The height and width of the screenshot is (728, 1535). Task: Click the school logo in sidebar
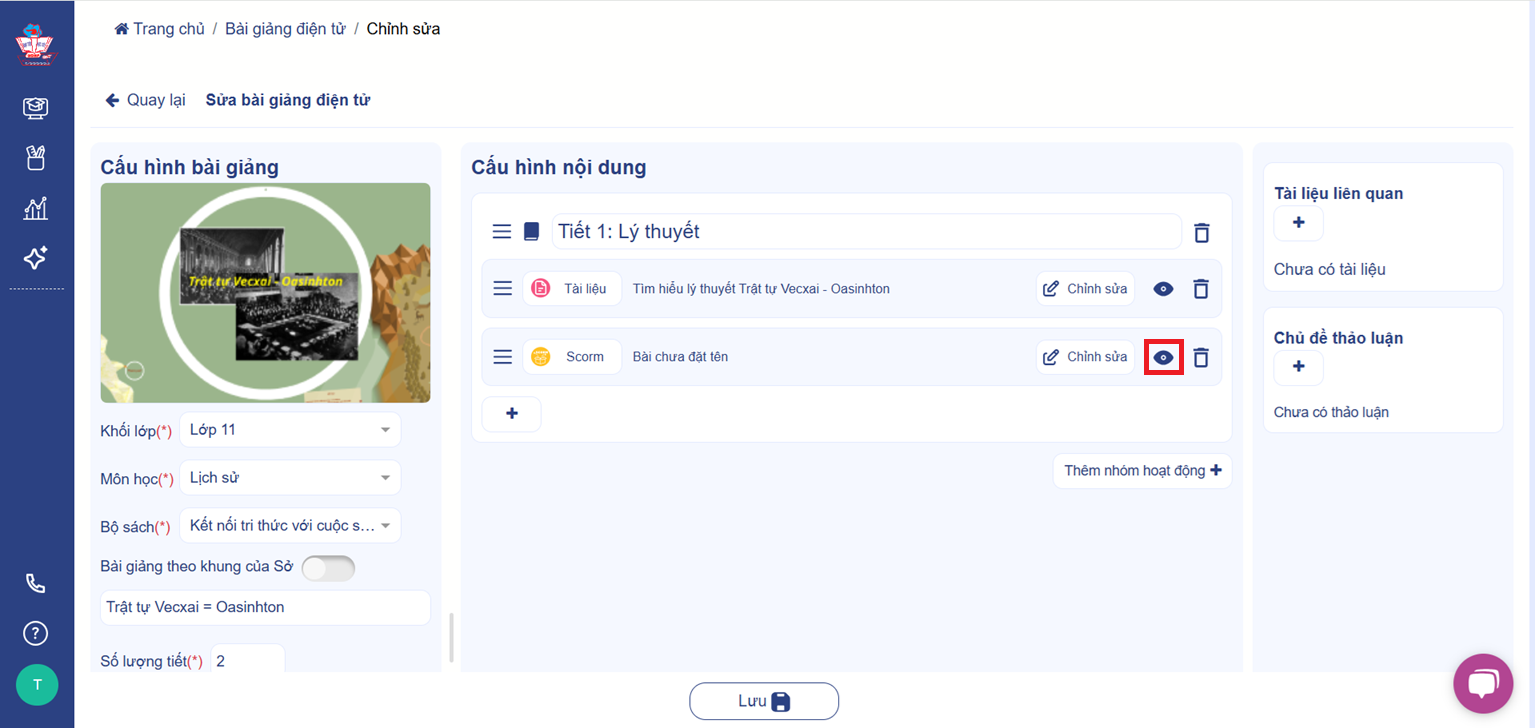(x=36, y=44)
